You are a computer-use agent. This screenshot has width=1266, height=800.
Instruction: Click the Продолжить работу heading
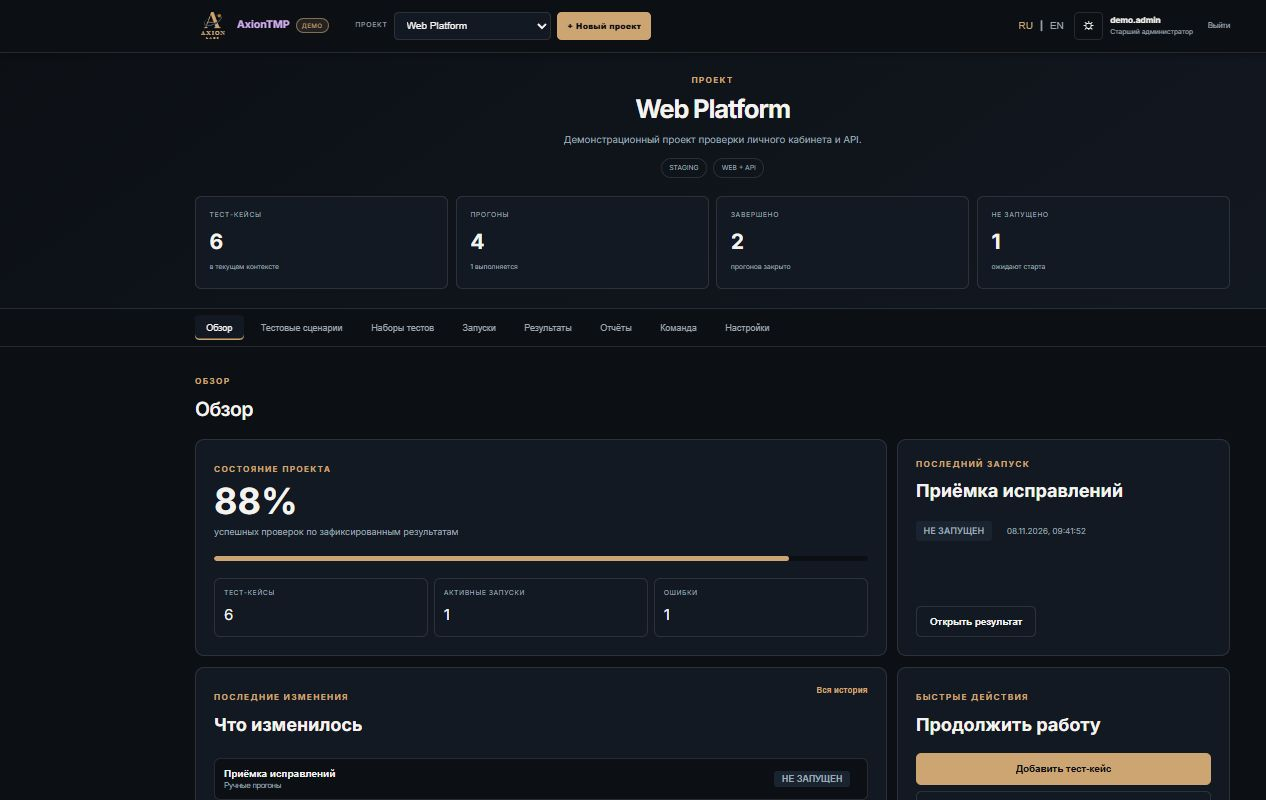[x=1008, y=725]
